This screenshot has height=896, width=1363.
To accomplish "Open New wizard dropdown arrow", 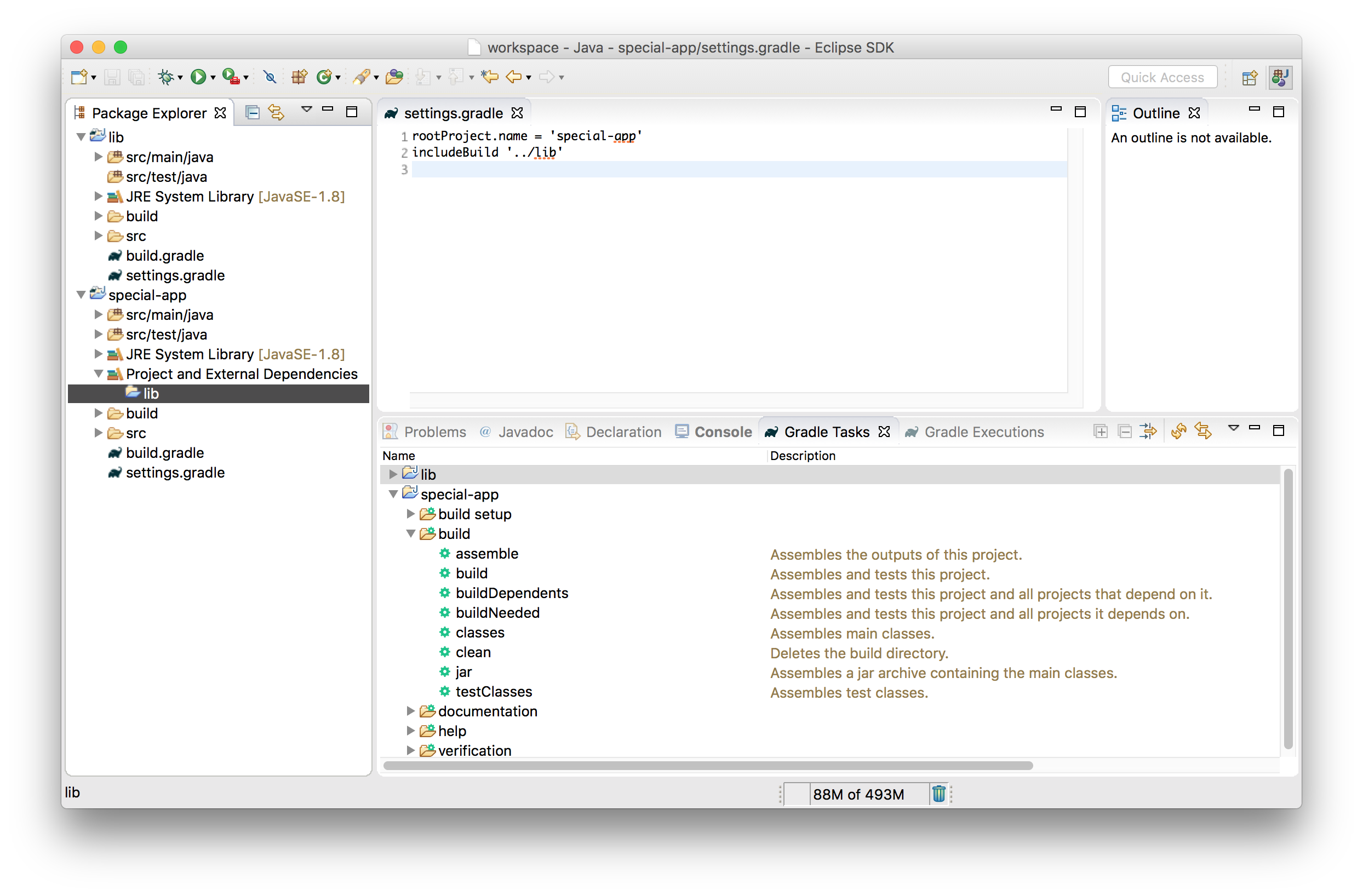I will tap(93, 78).
